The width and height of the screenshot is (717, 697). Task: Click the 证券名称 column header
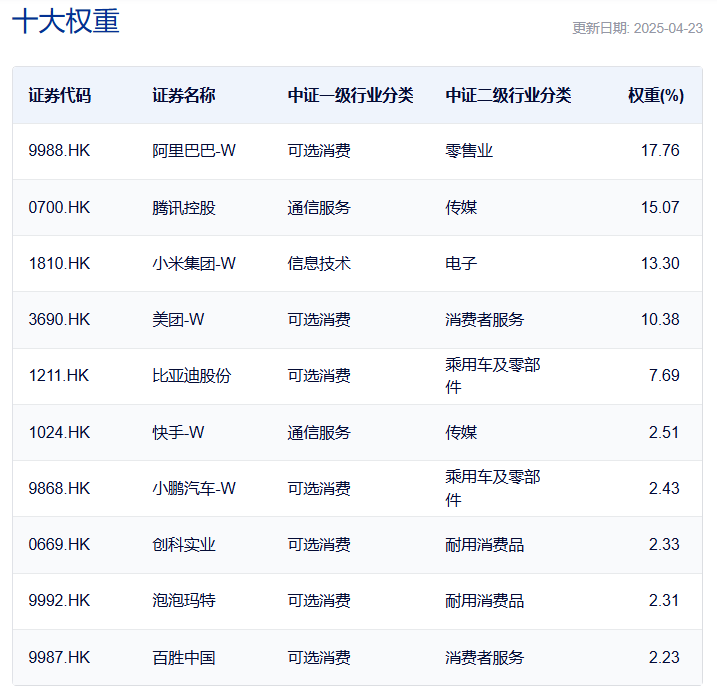point(183,96)
